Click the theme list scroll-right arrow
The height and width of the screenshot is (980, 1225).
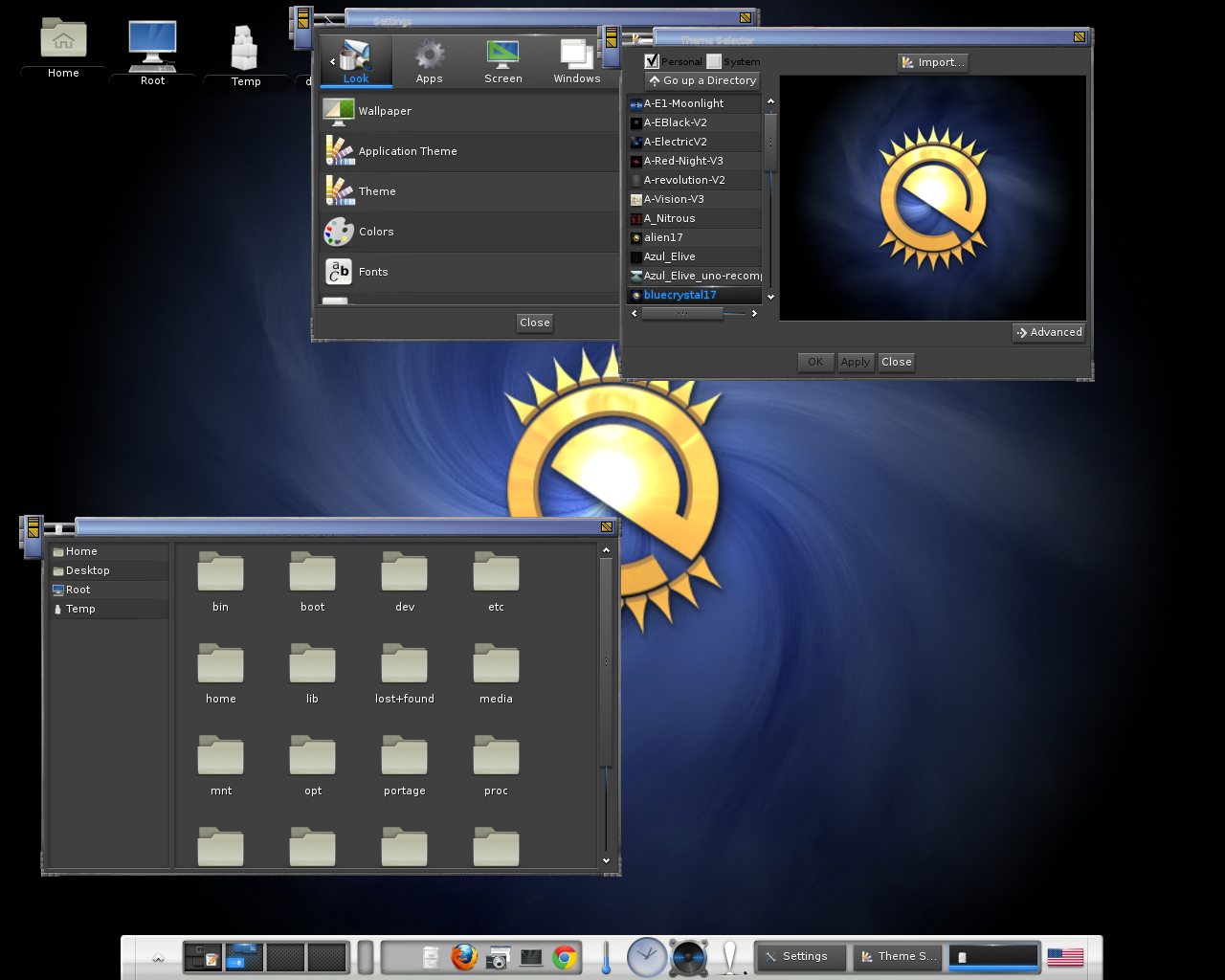point(754,313)
